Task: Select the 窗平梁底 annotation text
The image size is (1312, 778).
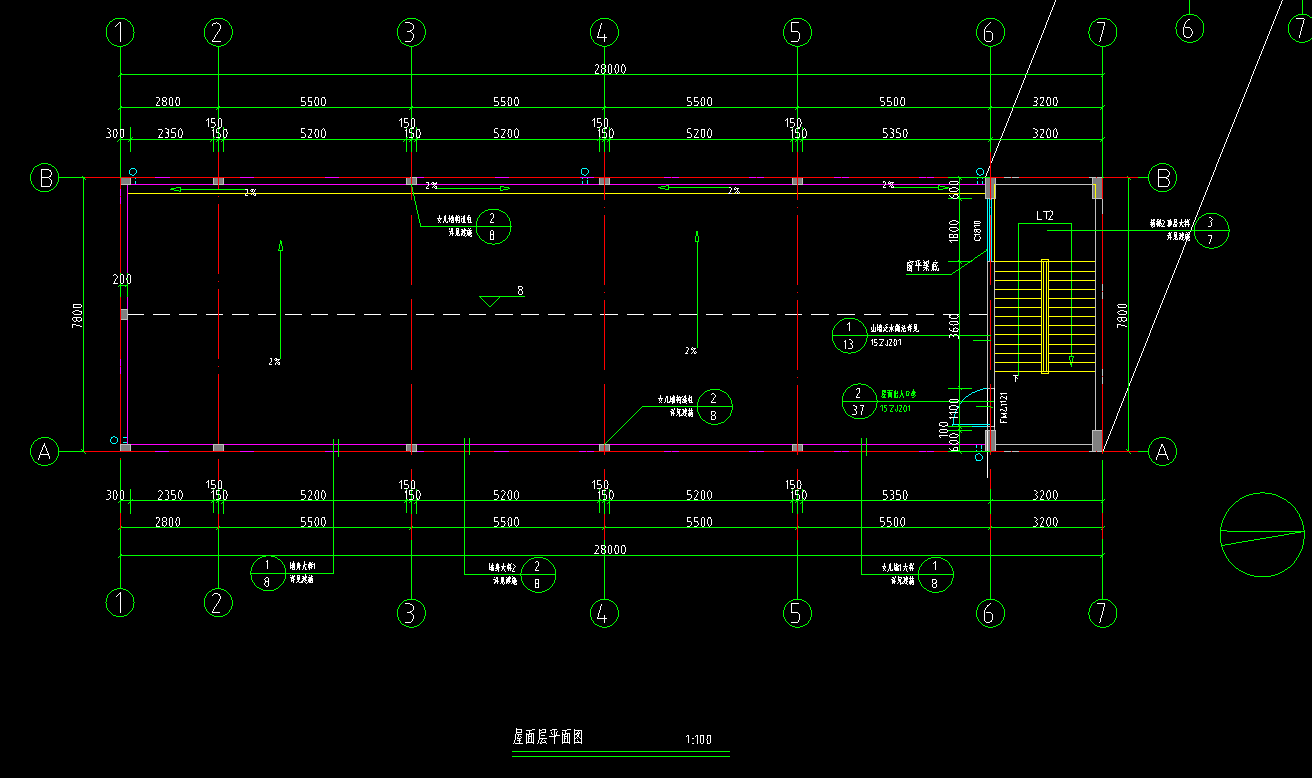Action: pyautogui.click(x=923, y=266)
